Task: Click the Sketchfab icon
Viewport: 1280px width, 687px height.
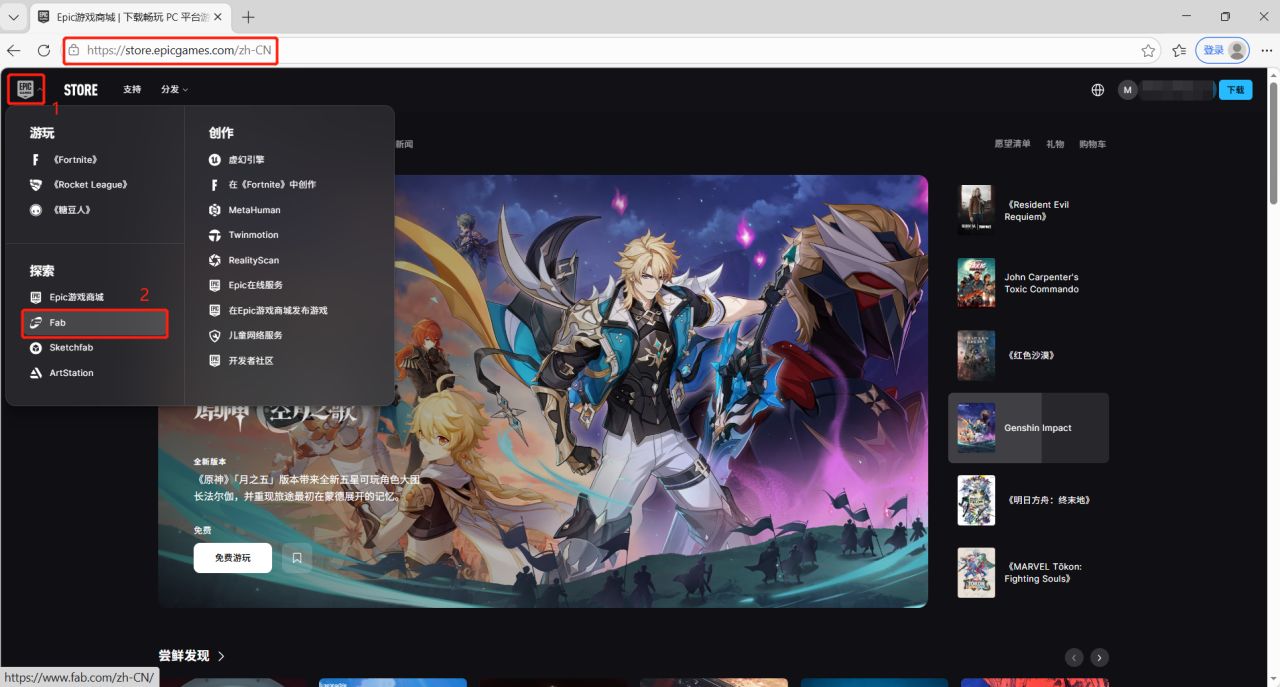Action: click(x=36, y=348)
